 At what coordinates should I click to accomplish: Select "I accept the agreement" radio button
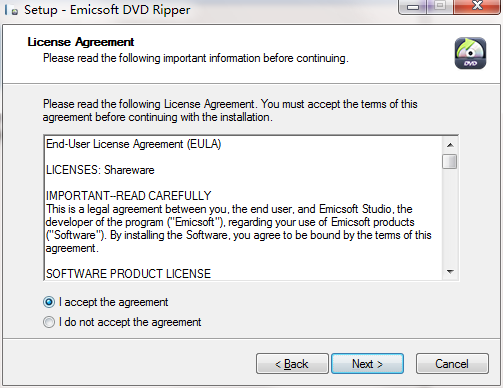tap(49, 302)
